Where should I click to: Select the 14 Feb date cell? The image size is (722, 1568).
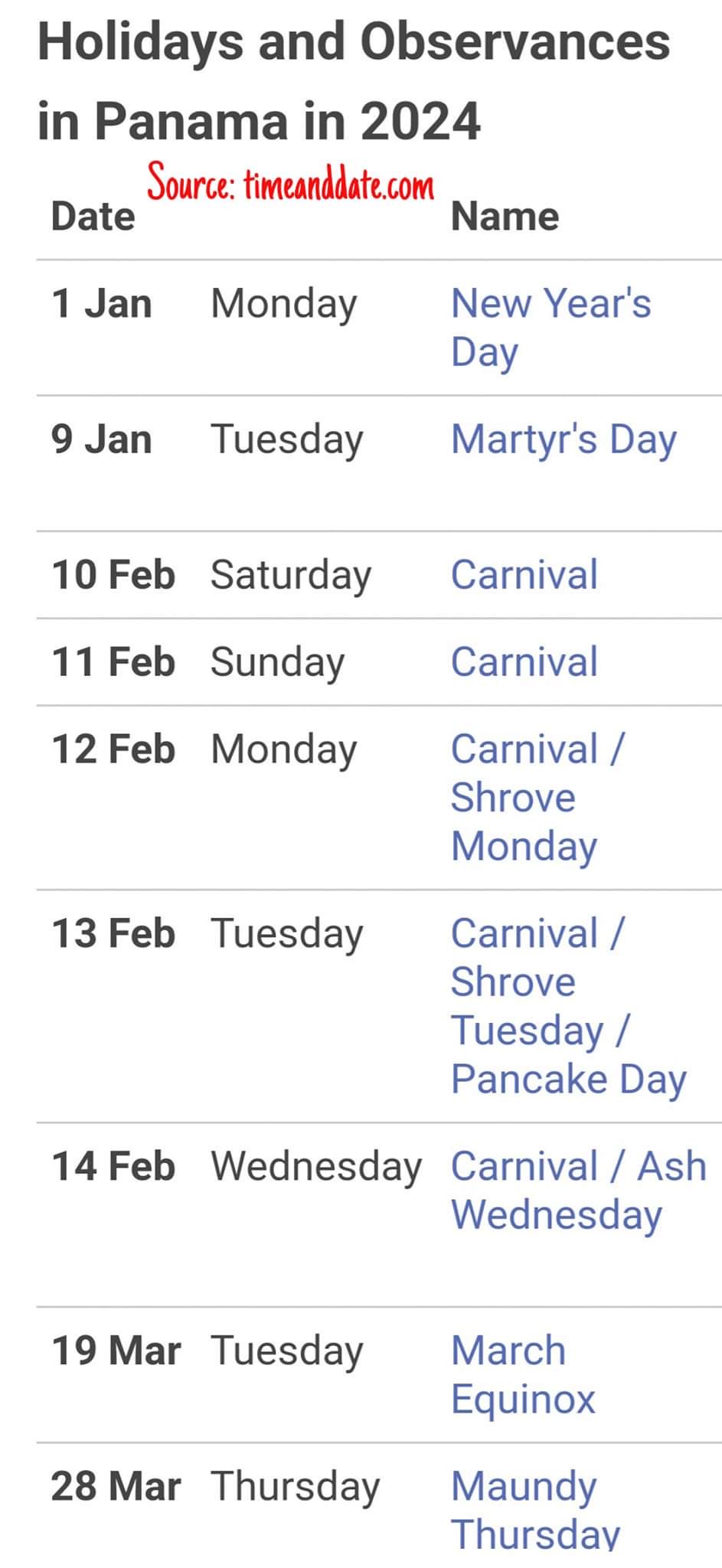[x=113, y=1166]
